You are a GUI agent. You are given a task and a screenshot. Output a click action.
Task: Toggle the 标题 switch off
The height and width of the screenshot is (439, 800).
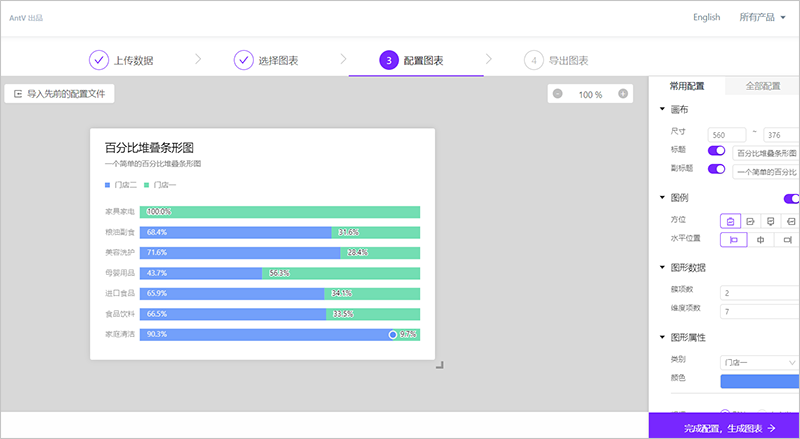pyautogui.click(x=716, y=151)
